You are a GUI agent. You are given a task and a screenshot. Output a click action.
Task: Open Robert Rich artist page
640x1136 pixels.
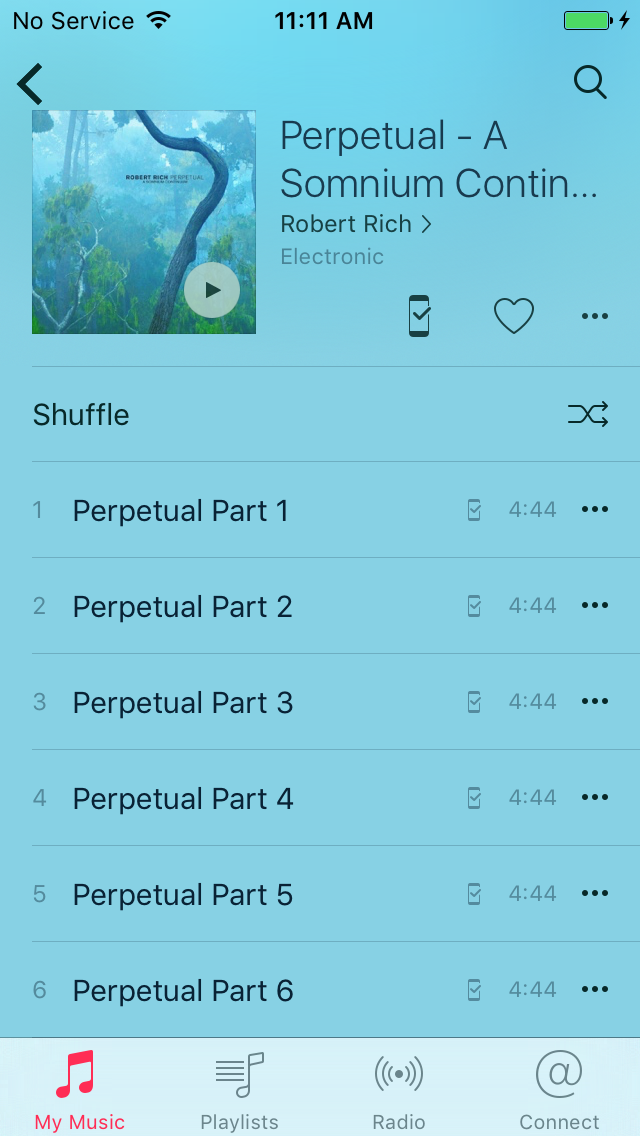[x=356, y=225]
